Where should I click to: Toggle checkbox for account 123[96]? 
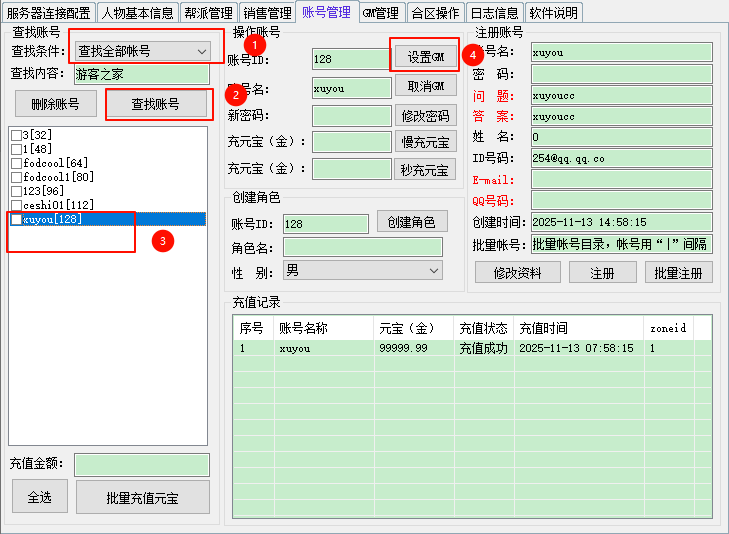coord(15,191)
